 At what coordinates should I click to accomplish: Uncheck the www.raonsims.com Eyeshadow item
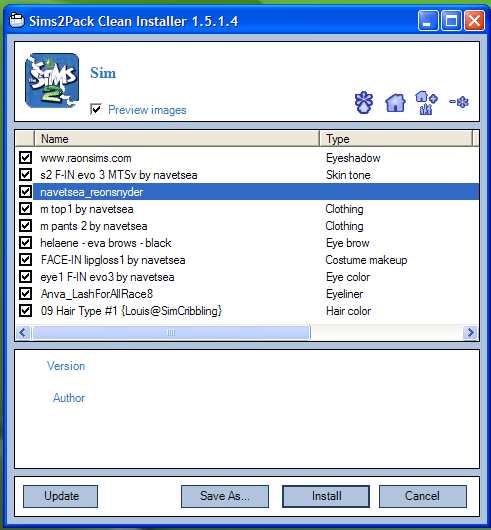click(x=25, y=158)
